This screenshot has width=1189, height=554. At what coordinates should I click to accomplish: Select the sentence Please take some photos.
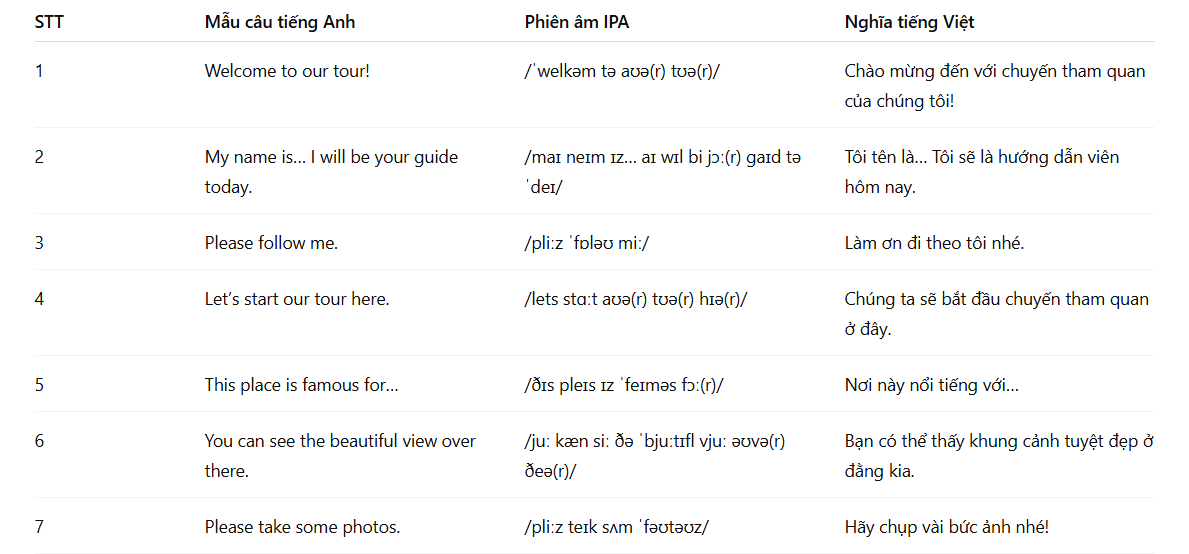291,527
